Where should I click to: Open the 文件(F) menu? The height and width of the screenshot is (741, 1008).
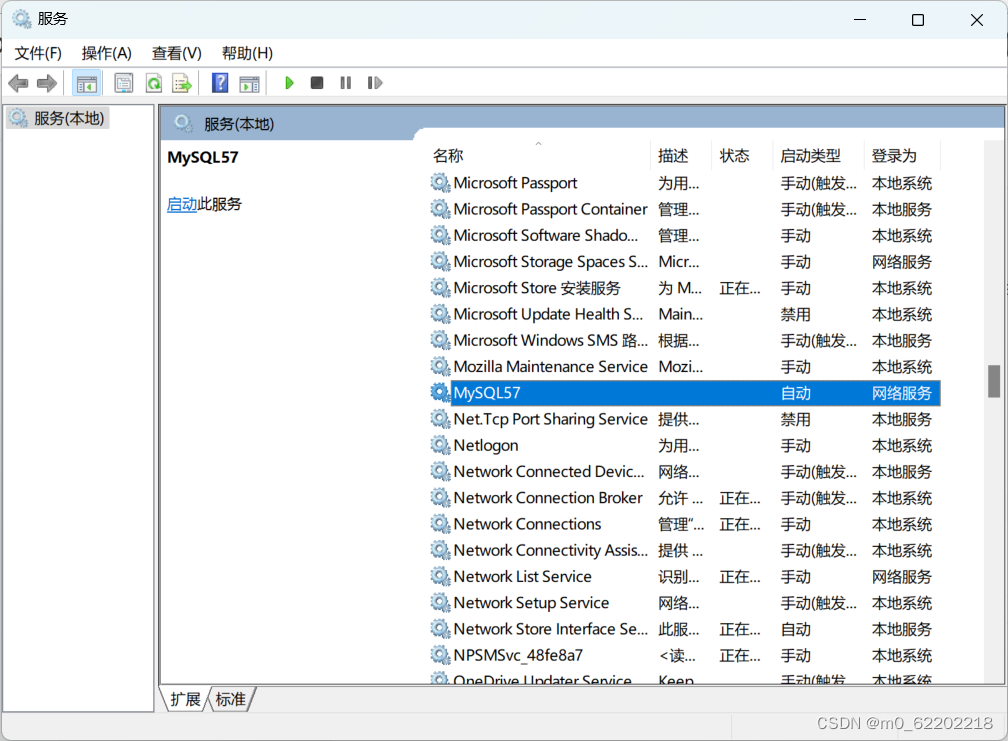[x=38, y=53]
